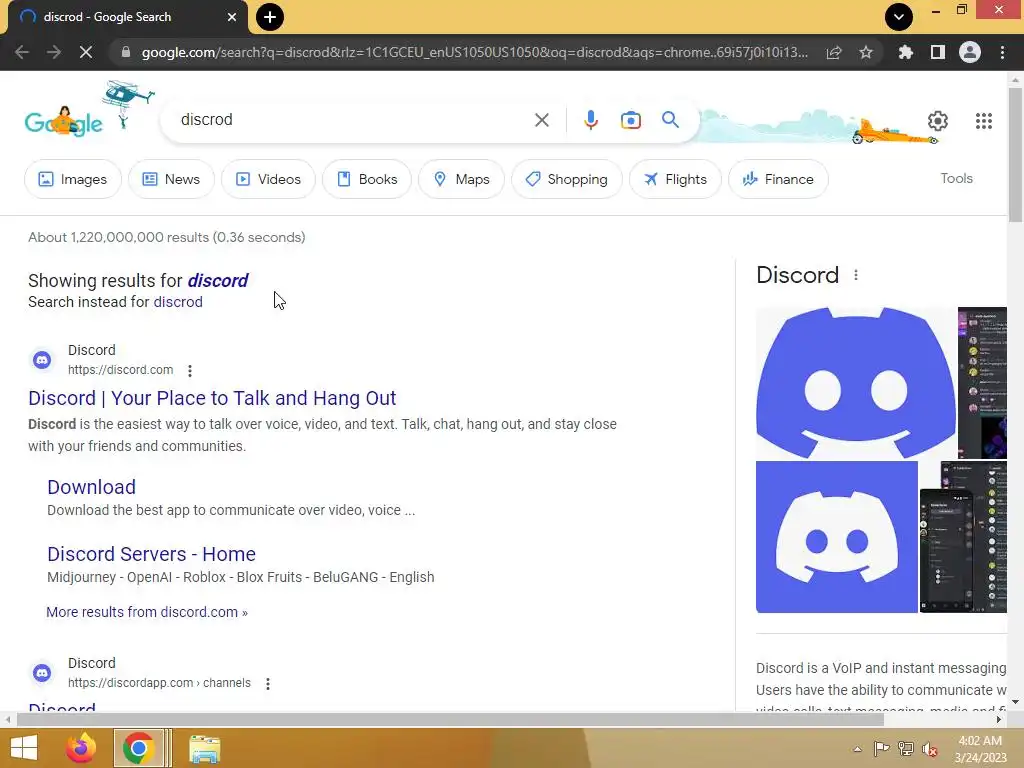Show hidden system tray icons
Image resolution: width=1024 pixels, height=768 pixels.
[857, 749]
